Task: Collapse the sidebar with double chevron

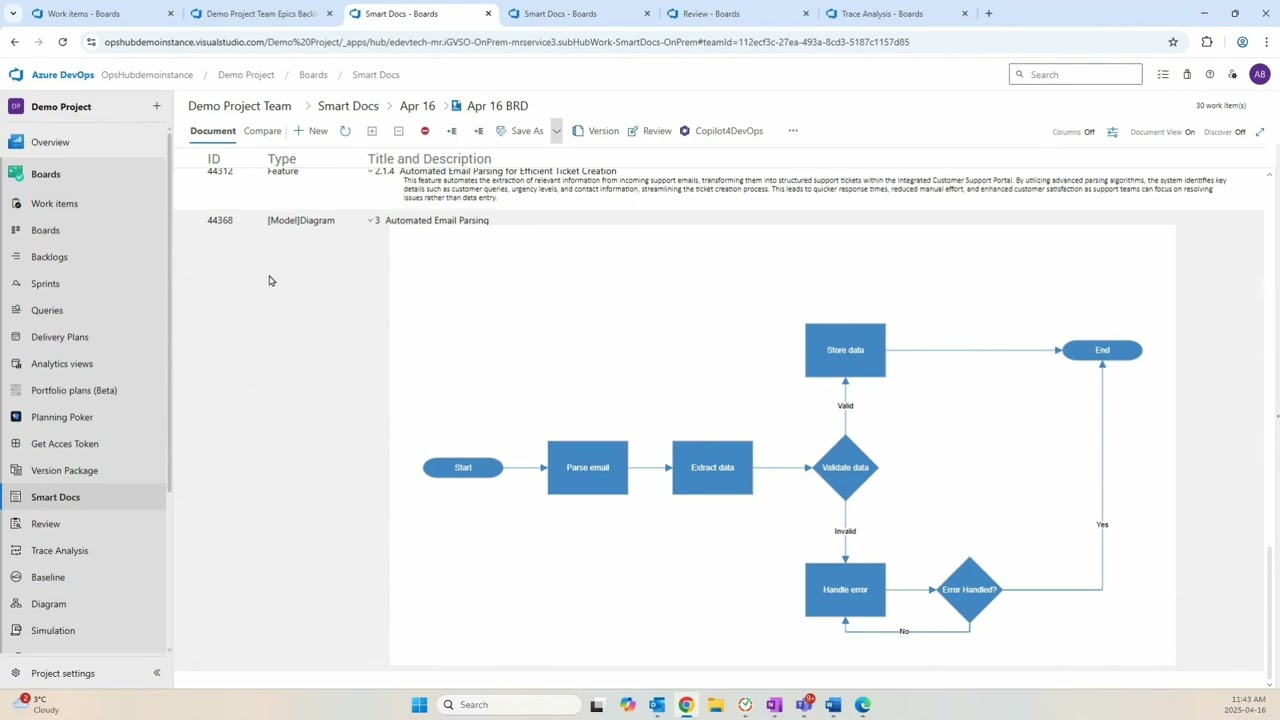Action: click(157, 673)
